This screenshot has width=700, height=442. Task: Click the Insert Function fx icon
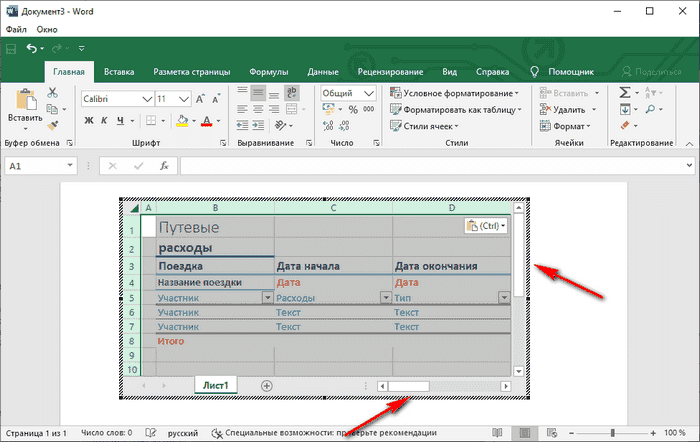163,166
